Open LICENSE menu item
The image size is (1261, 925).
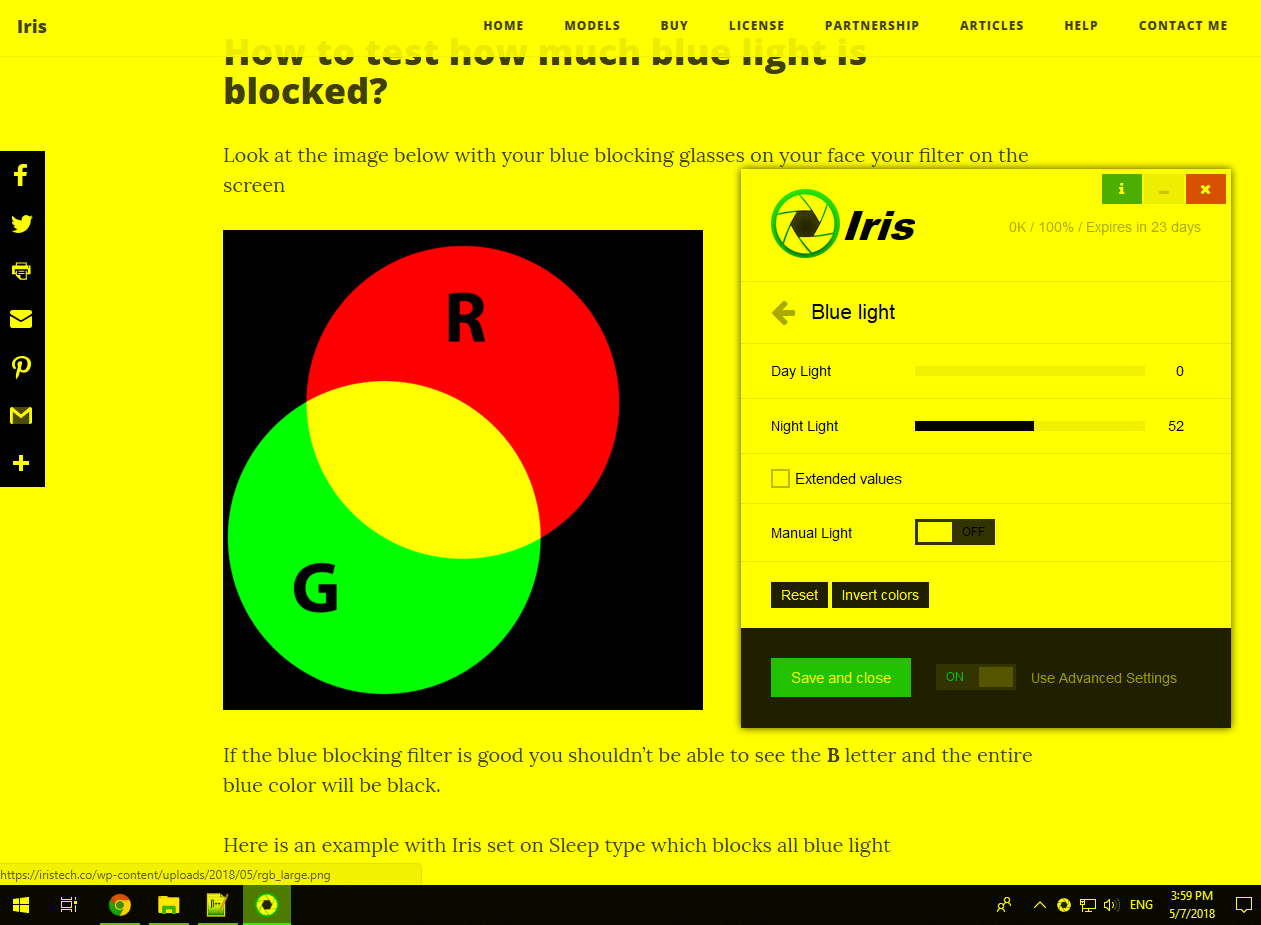tap(757, 26)
